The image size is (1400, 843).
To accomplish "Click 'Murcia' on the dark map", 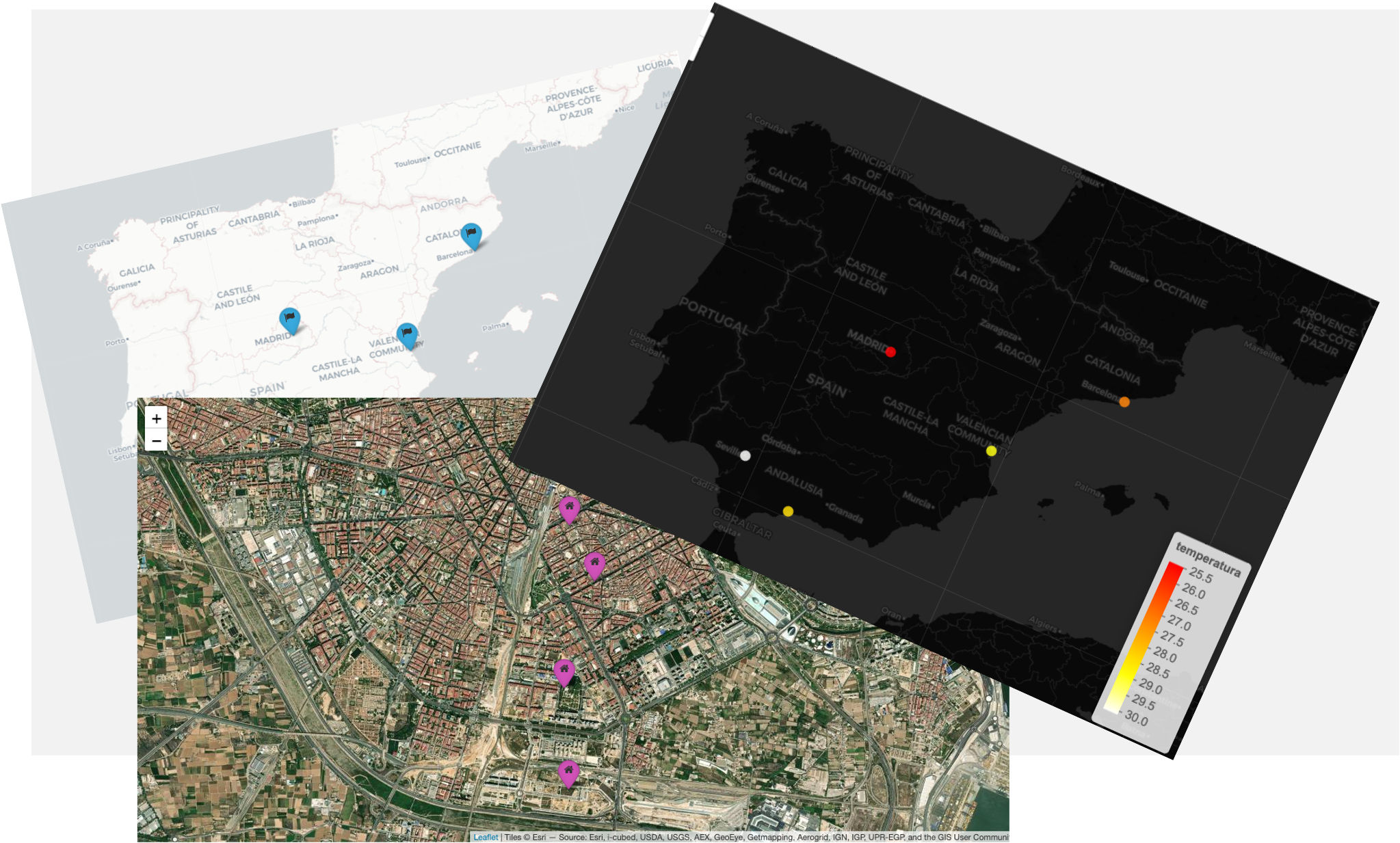I will [x=917, y=500].
